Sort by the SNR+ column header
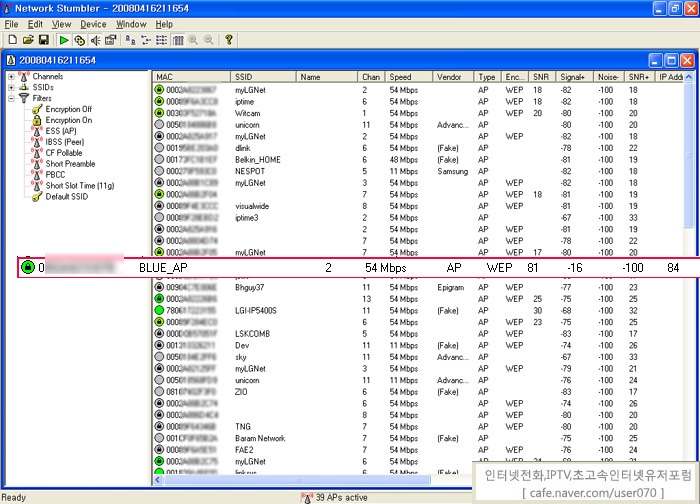 640,77
